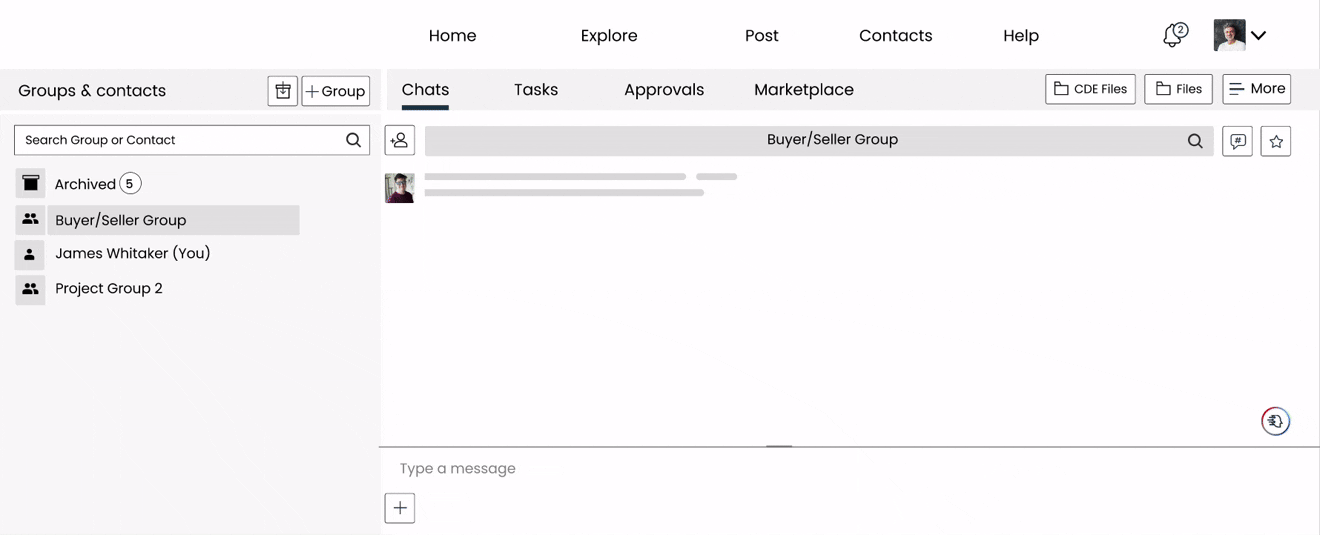This screenshot has width=1320, height=535.
Task: Click the circular chat history icon
Action: [1275, 422]
